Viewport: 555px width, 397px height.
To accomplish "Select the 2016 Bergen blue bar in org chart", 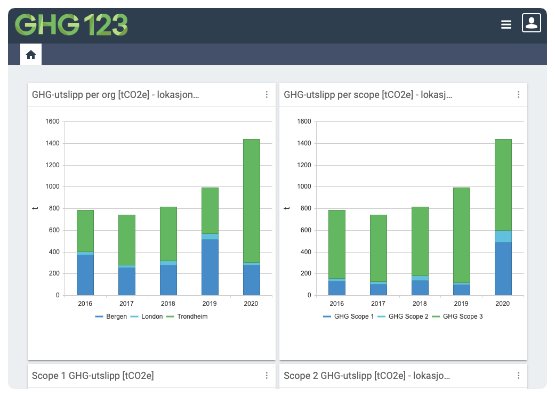I will tap(85, 275).
